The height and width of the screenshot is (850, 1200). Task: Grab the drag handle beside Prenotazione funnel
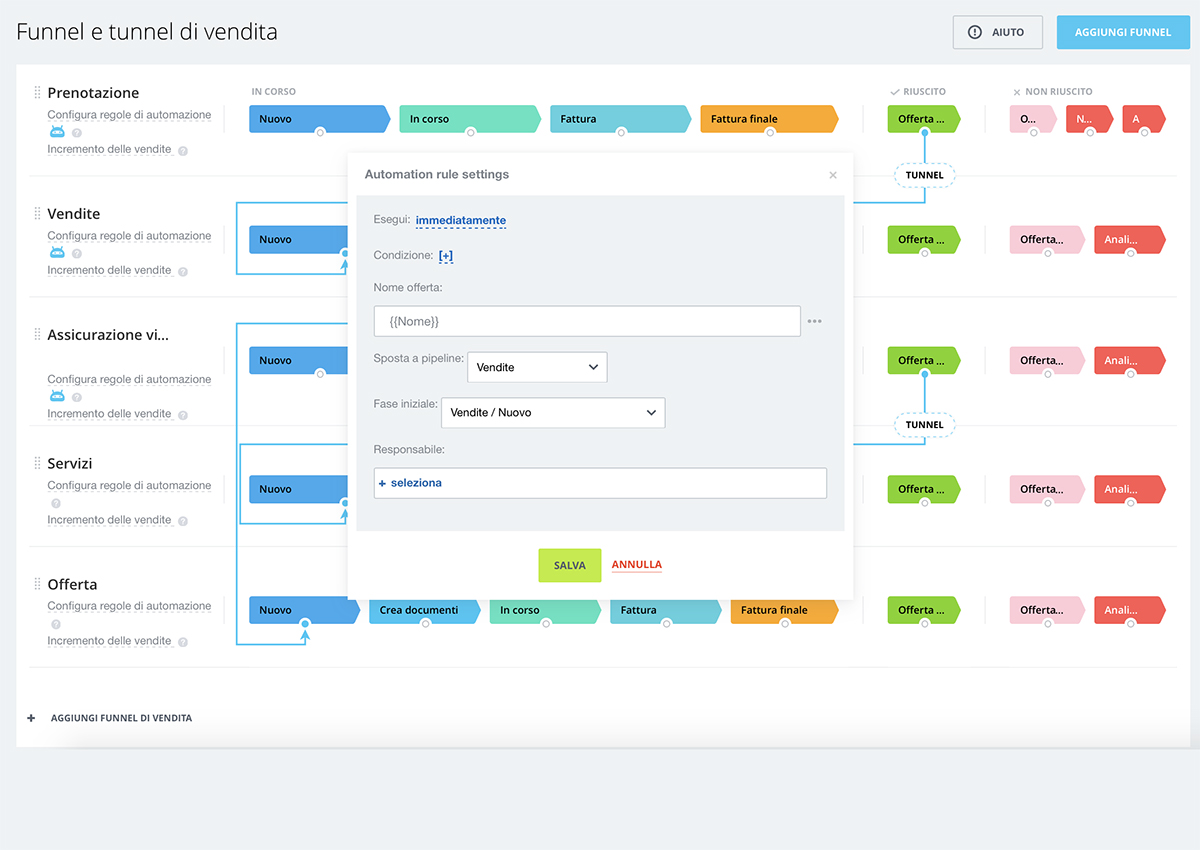tap(37, 92)
